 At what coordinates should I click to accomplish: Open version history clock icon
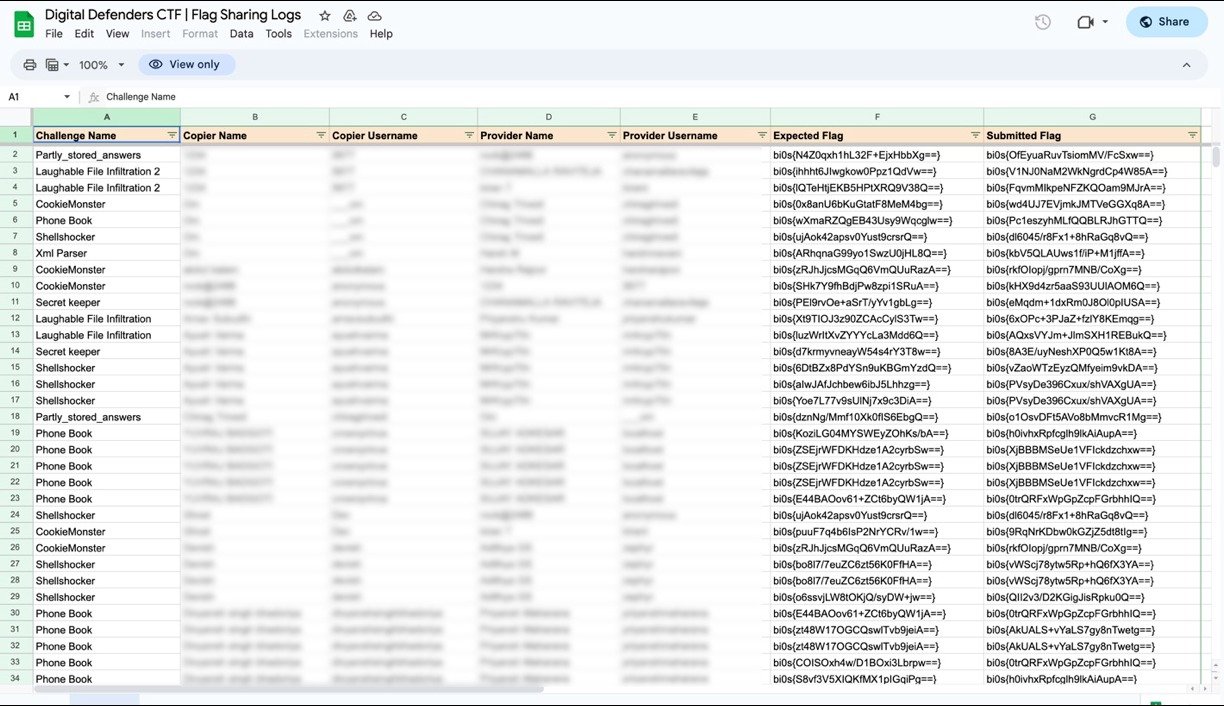coord(1042,22)
